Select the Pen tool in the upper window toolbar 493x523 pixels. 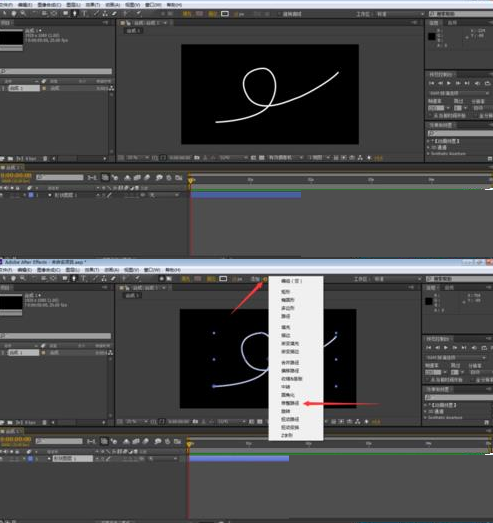75,13
